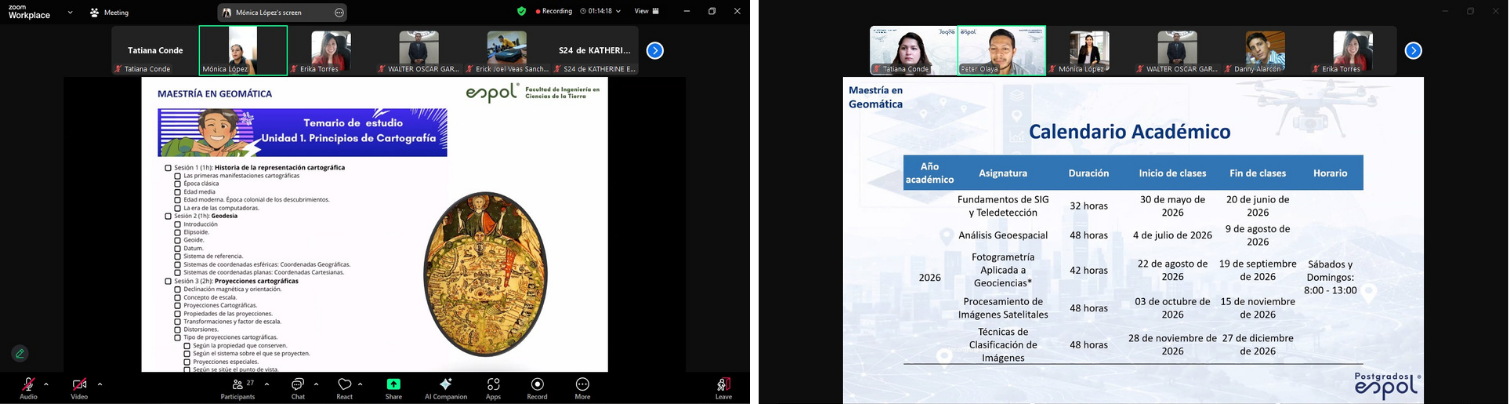Open options ellipsis on Mónica López's screen pill
Viewport: 1509px width, 404px height.
click(x=339, y=12)
